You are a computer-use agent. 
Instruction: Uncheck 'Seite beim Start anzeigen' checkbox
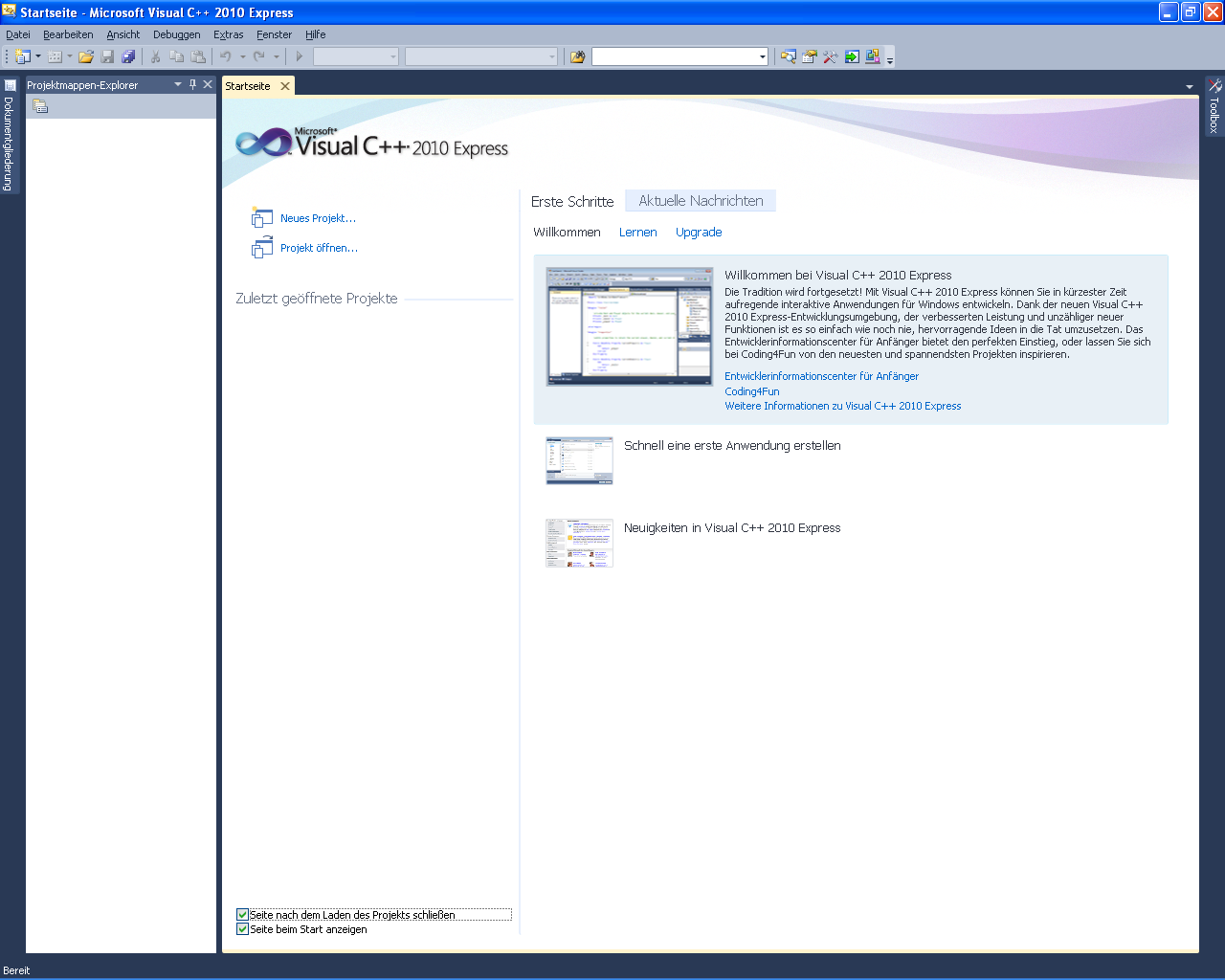243,929
